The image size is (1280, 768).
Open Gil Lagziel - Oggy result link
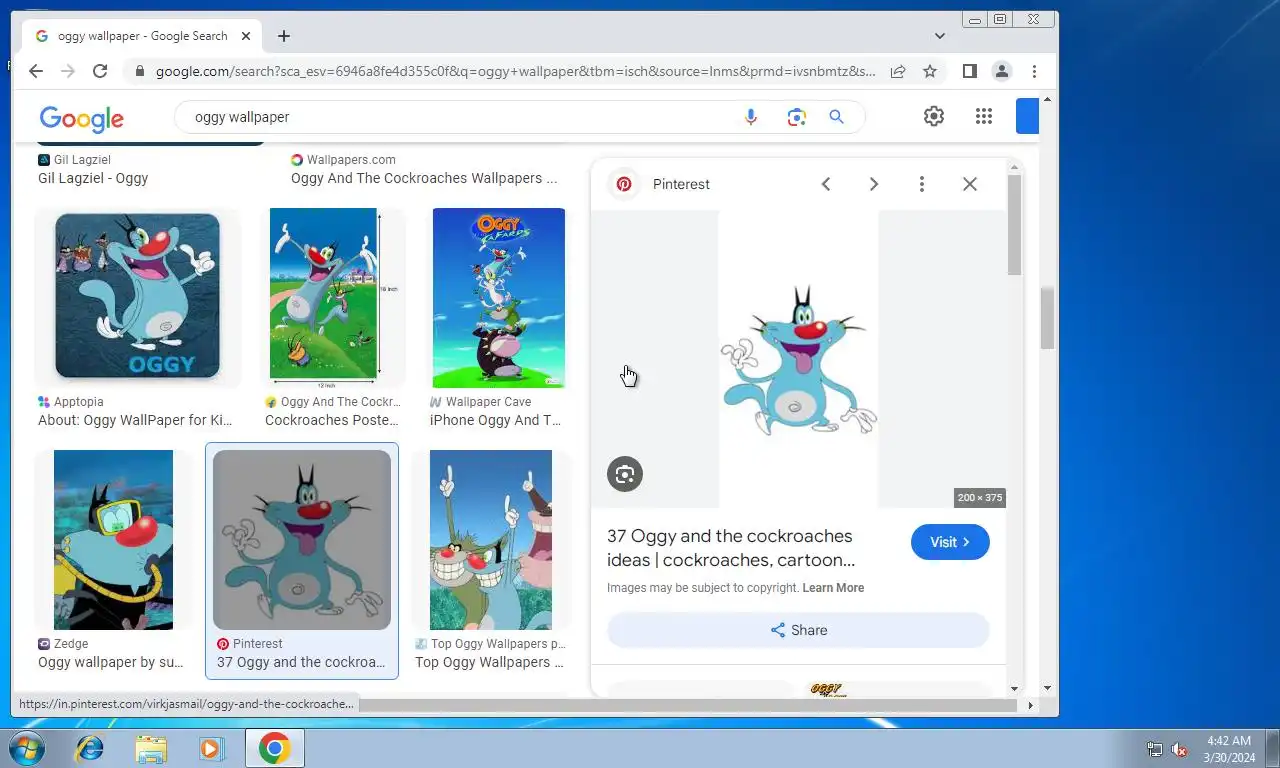point(93,178)
